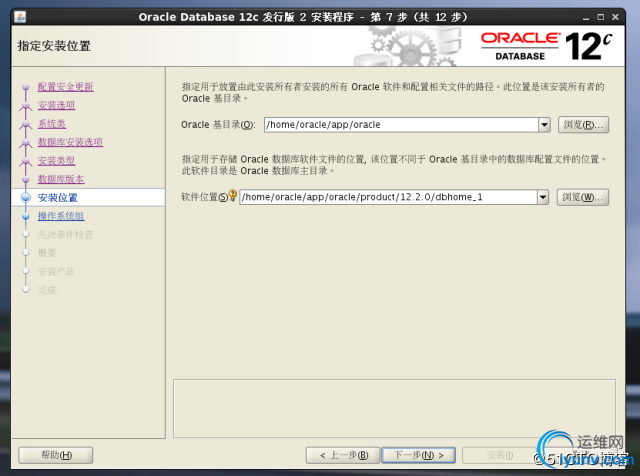Image resolution: width=640 pixels, height=476 pixels.
Task: Click the Oracle 基目录 path field
Action: (401, 125)
